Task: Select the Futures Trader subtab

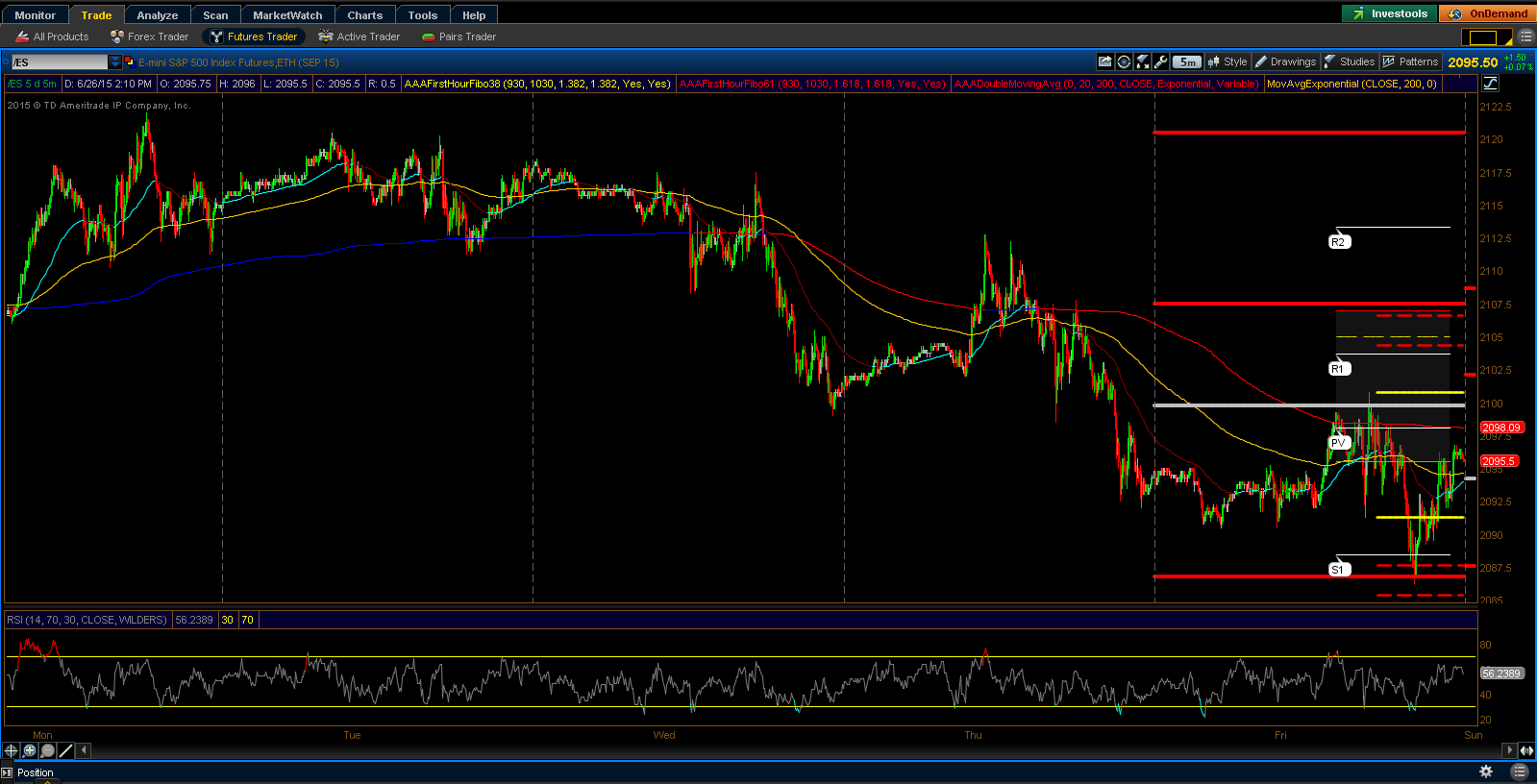Action: point(254,37)
